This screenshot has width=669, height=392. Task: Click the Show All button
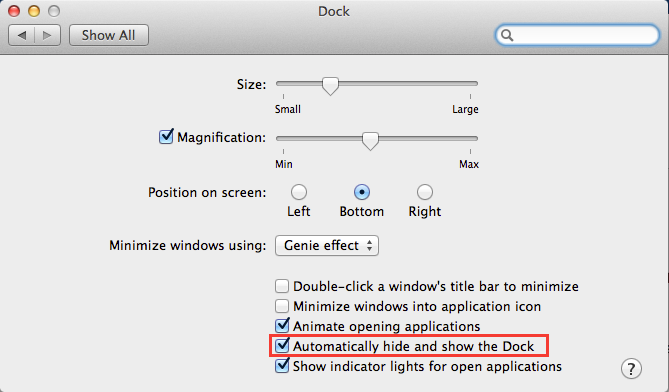tap(109, 35)
